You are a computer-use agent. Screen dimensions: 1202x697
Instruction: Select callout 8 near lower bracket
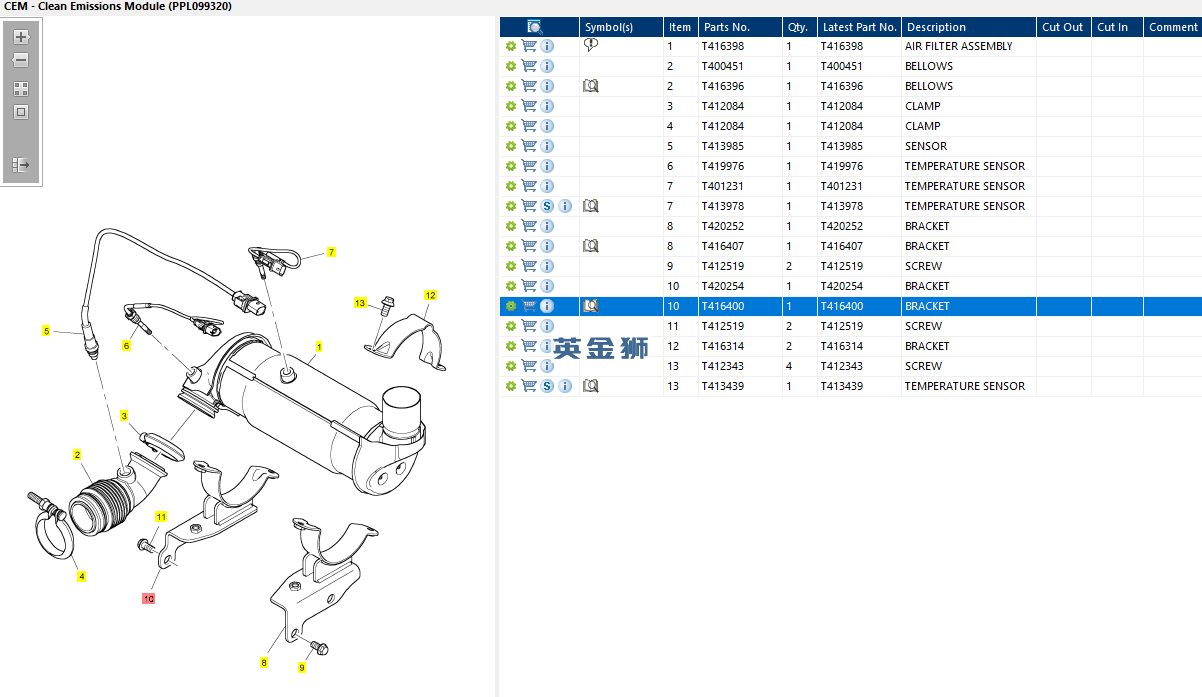pyautogui.click(x=264, y=662)
